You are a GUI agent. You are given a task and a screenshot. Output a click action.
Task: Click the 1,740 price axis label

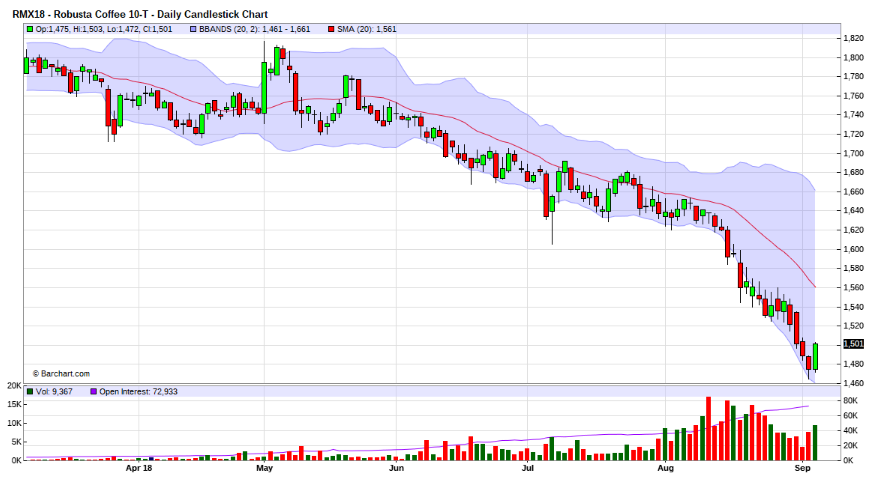click(x=854, y=115)
